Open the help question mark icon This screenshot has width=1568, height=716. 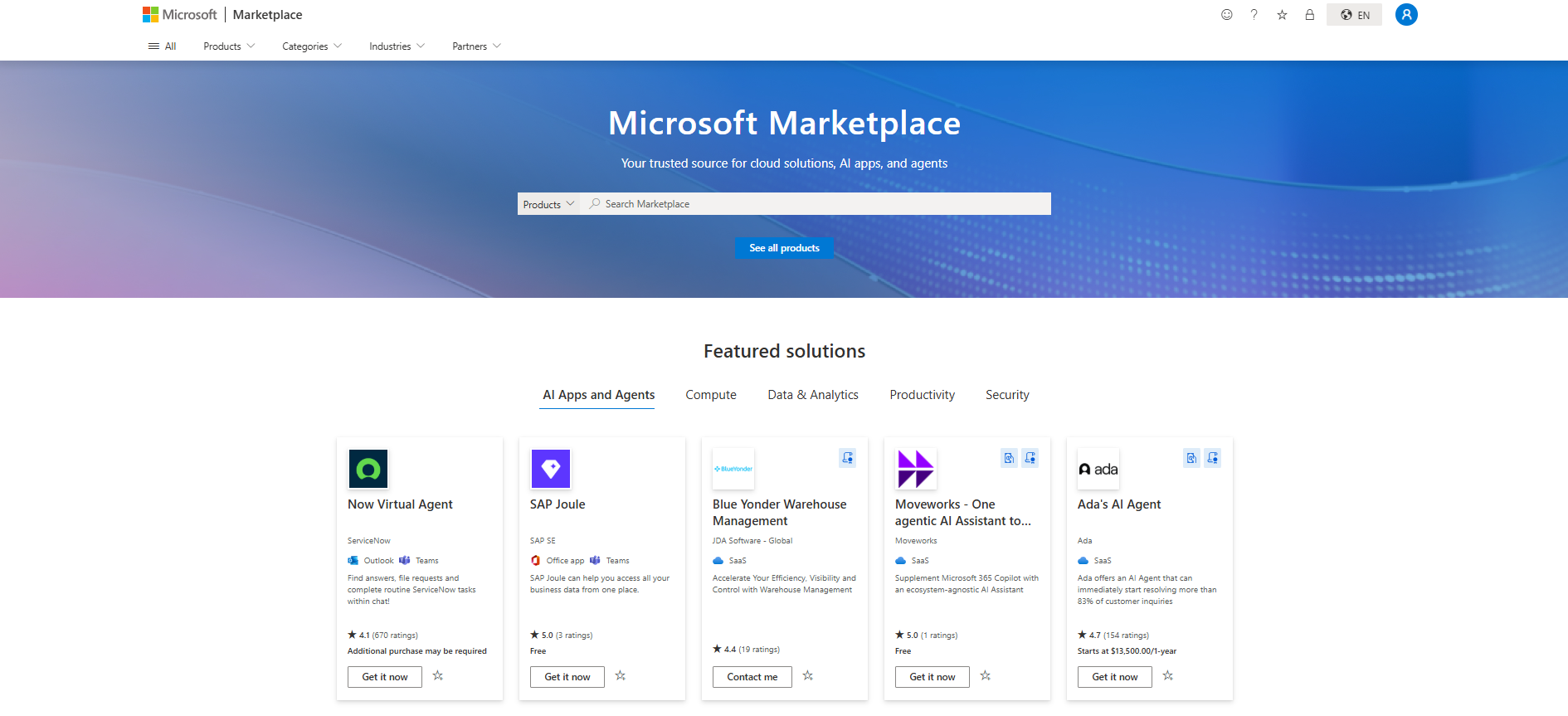[1254, 15]
